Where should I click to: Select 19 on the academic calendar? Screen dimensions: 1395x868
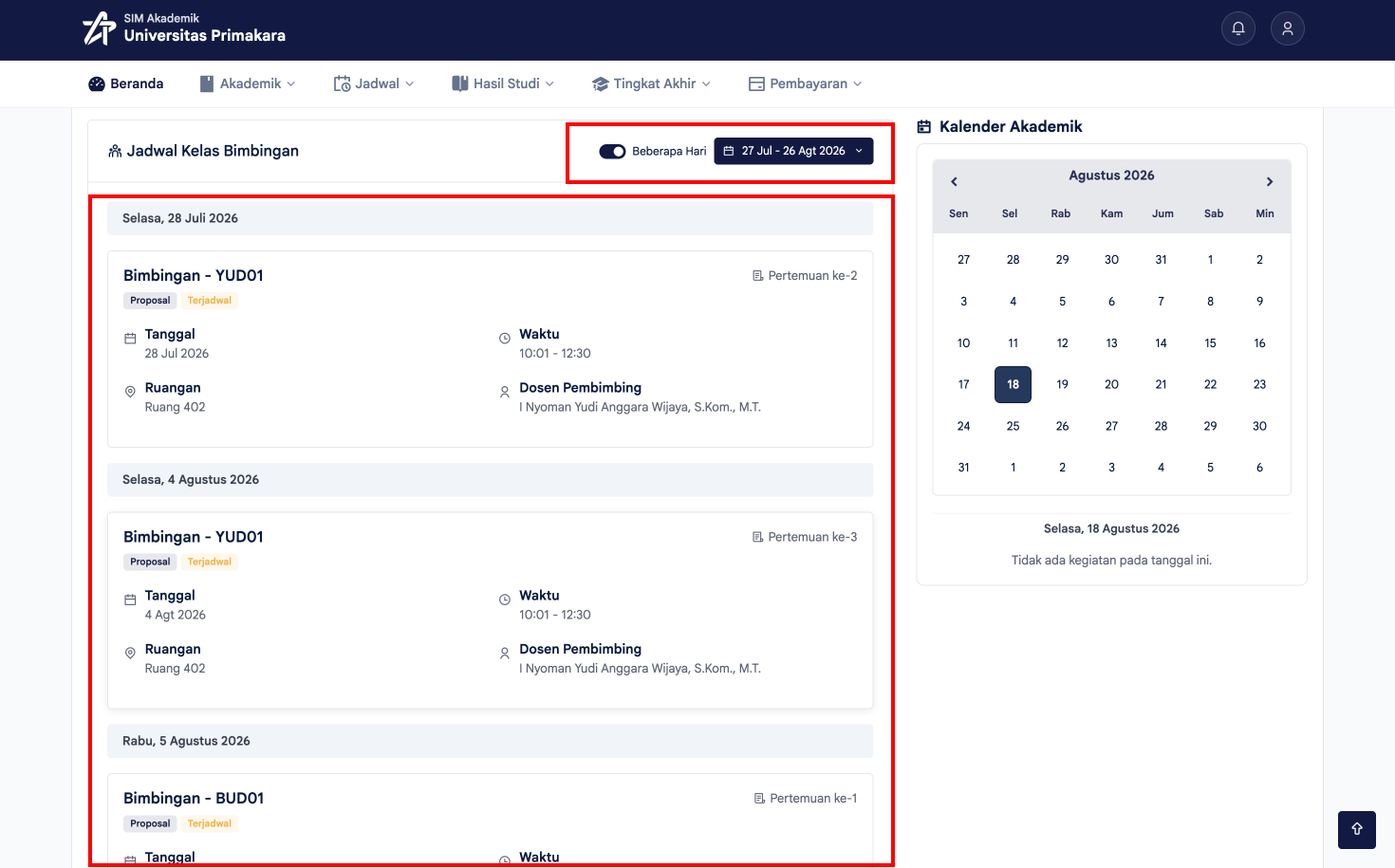(x=1063, y=384)
